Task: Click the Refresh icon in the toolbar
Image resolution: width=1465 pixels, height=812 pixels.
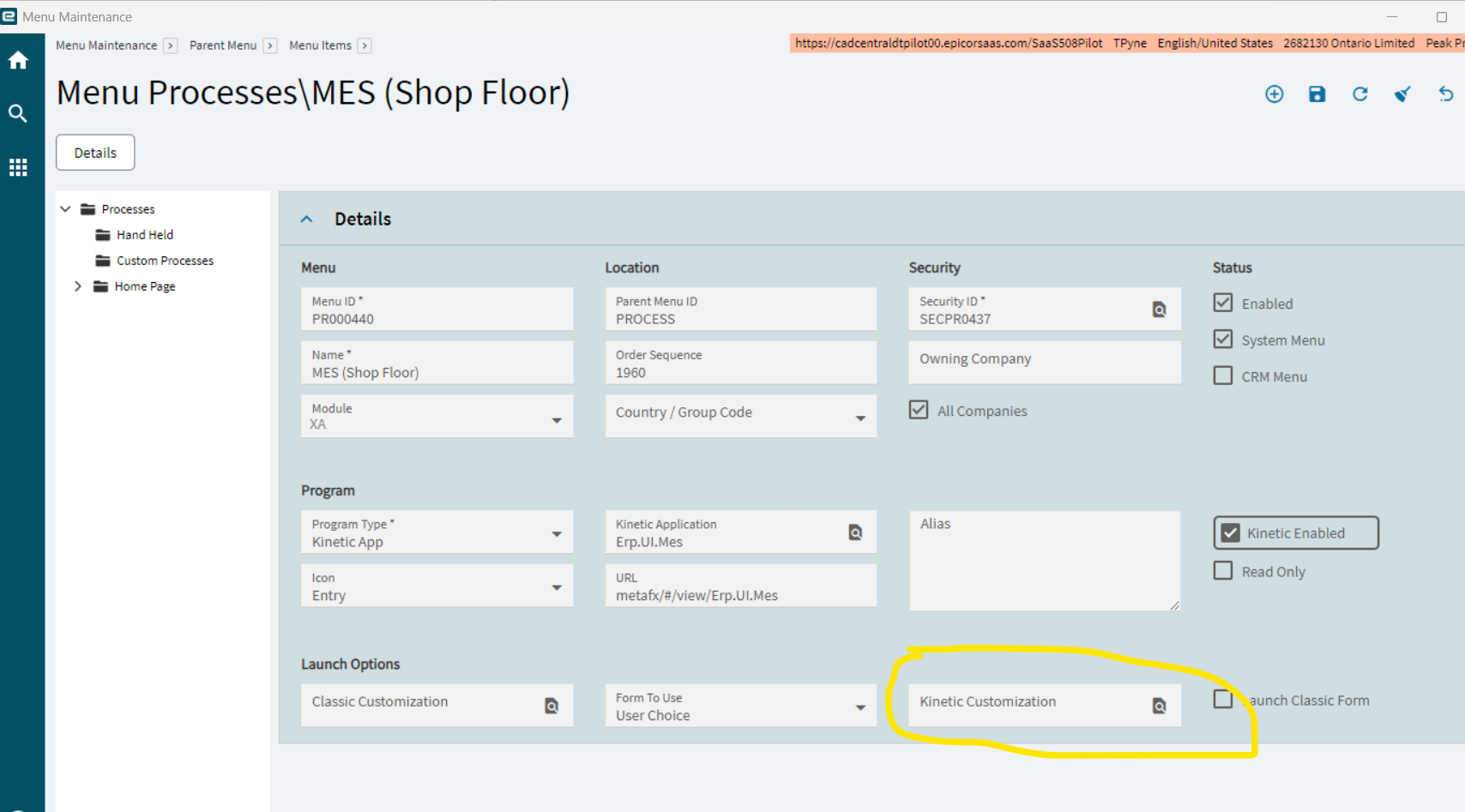Action: [x=1360, y=94]
